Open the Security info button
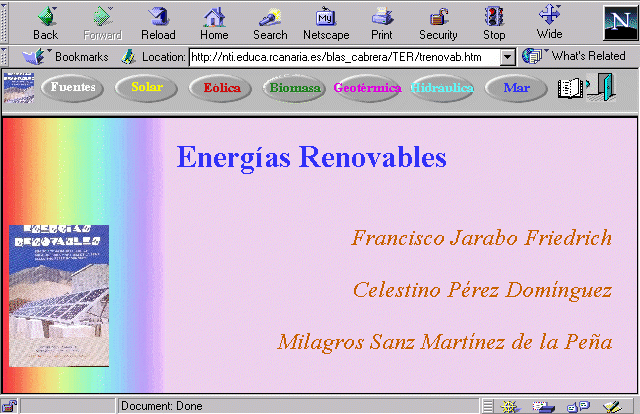The height and width of the screenshot is (414, 640). coord(438,22)
